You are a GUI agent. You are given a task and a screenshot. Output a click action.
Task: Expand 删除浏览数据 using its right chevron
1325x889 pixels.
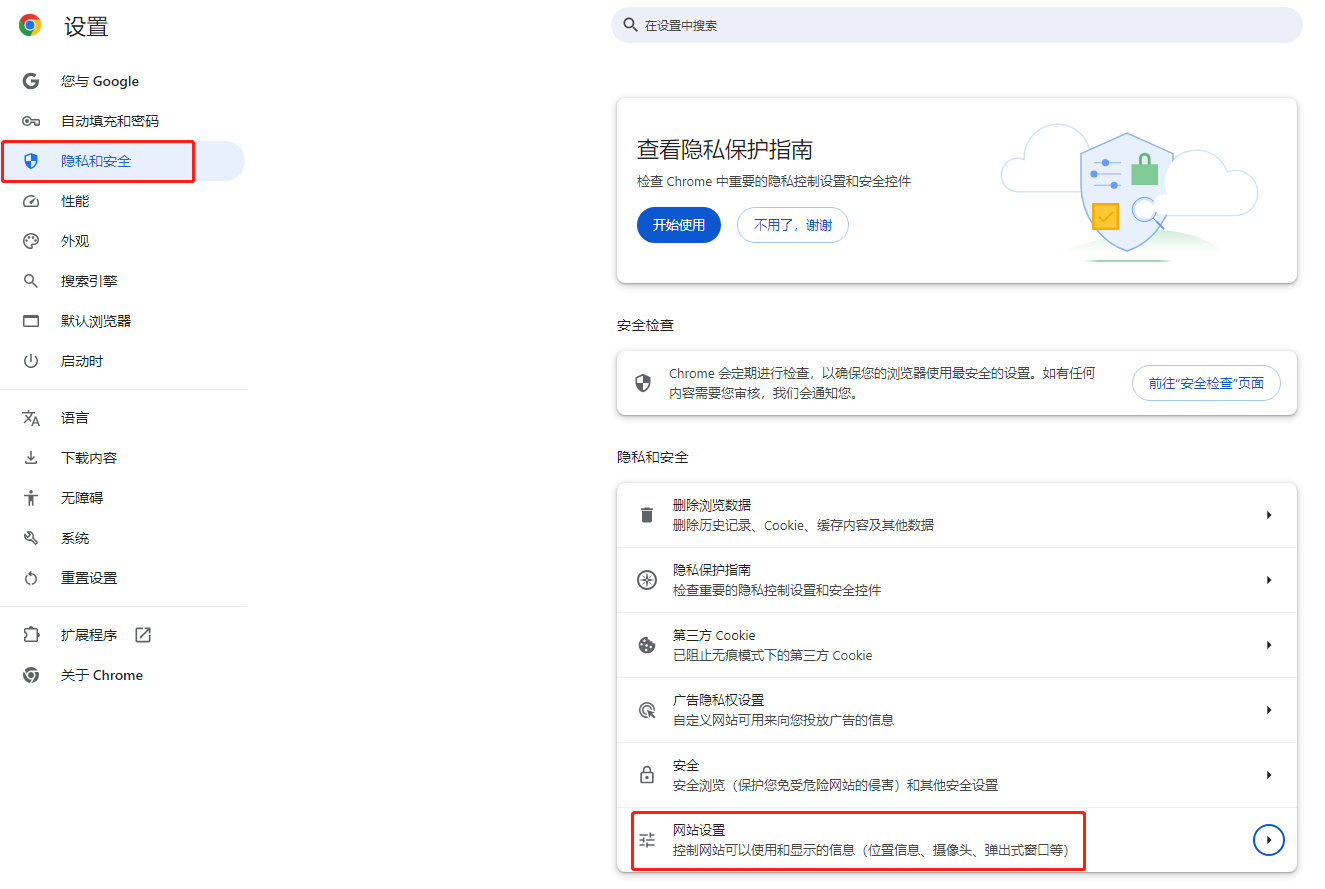point(1268,514)
